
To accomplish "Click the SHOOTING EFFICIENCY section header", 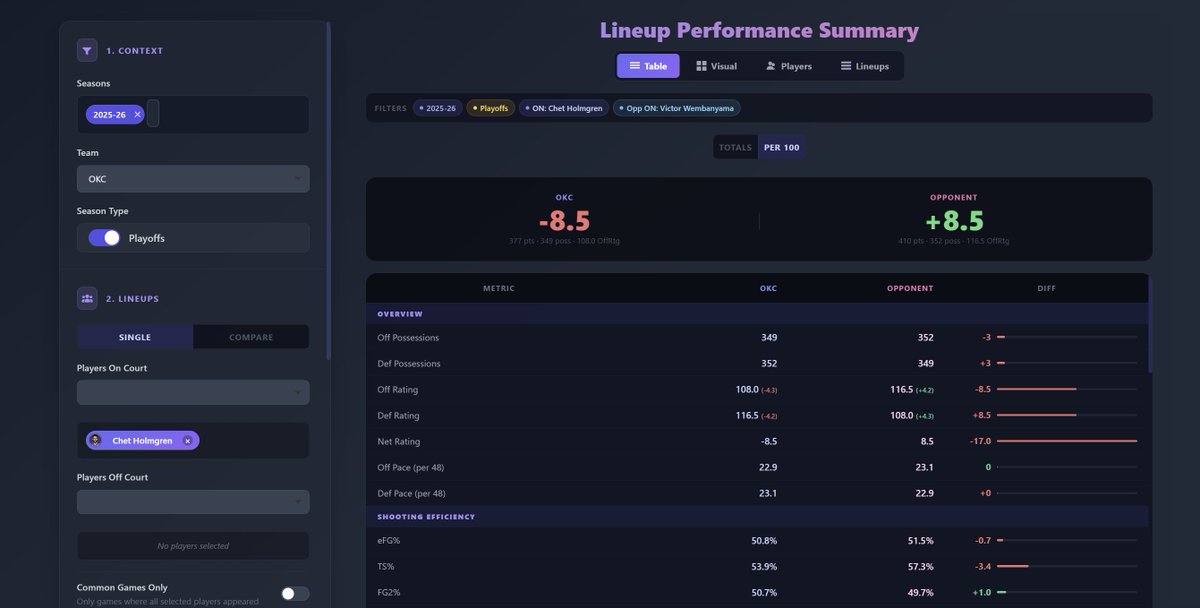I will click(x=757, y=517).
